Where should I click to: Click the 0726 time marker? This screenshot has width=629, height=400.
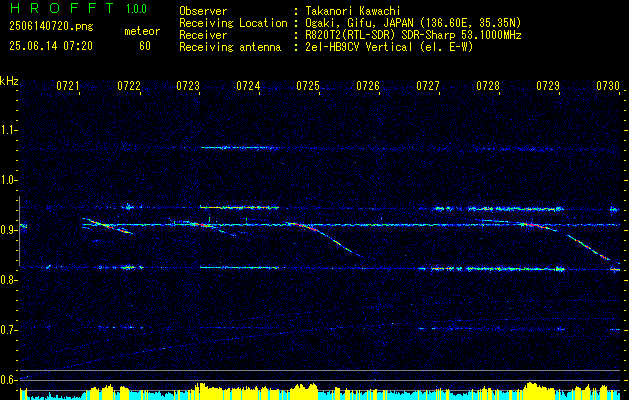[x=368, y=85]
